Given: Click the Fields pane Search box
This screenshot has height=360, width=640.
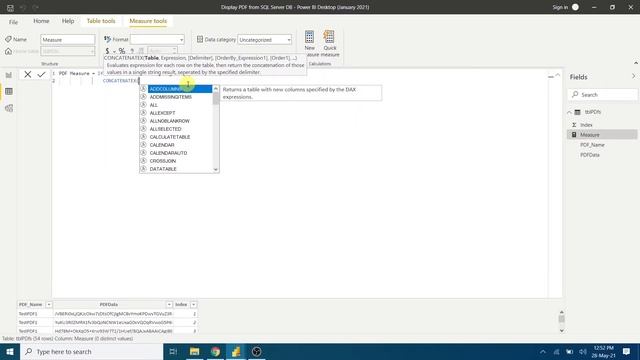Looking at the screenshot, I should 602,94.
